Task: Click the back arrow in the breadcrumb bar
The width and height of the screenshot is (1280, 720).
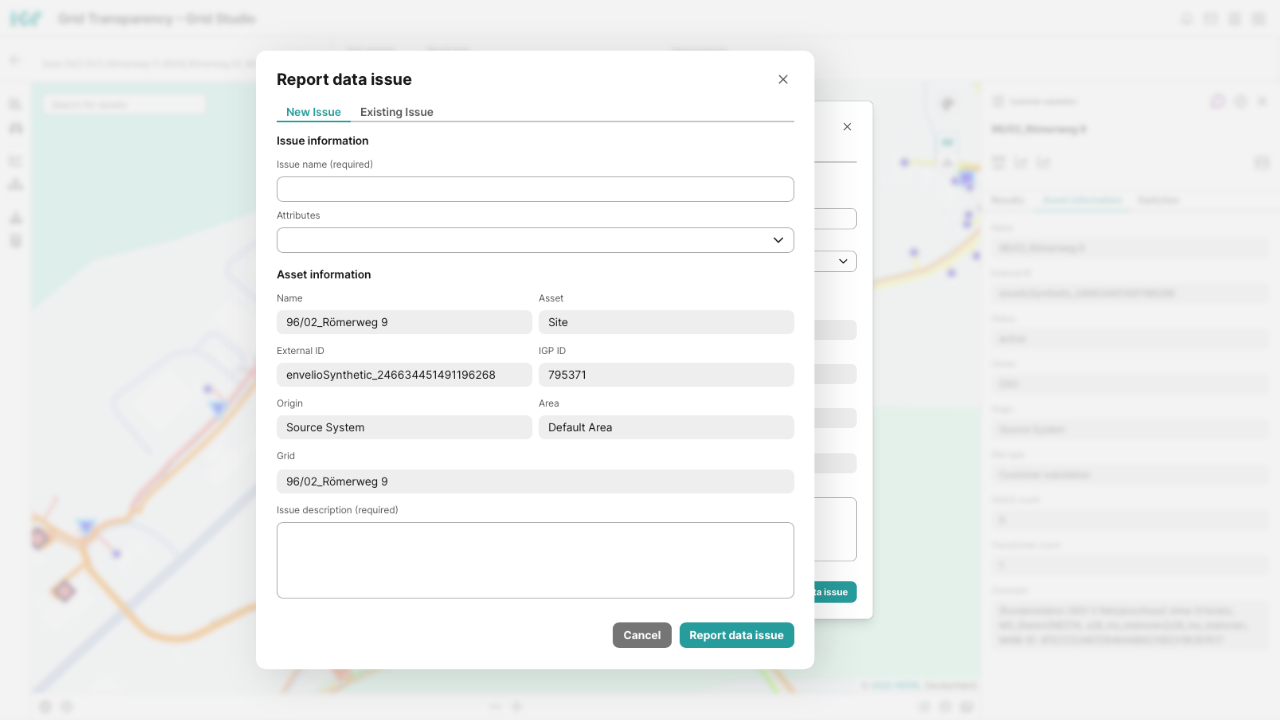Action: pyautogui.click(x=15, y=60)
